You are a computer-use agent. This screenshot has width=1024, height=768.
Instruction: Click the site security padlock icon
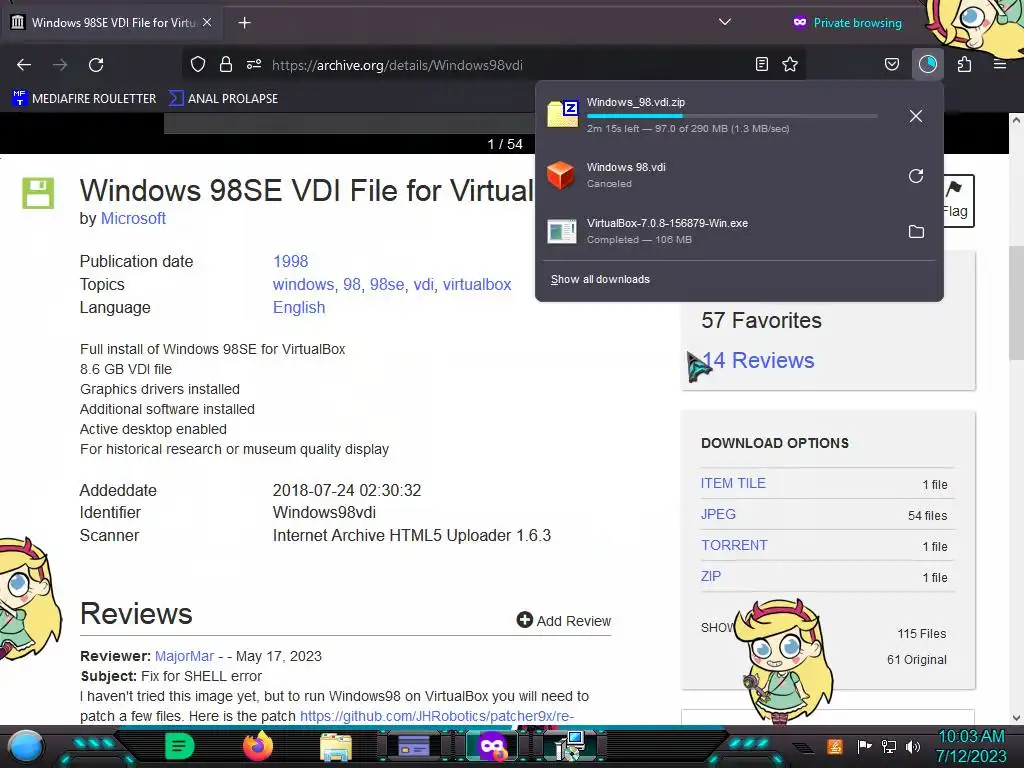coord(226,64)
